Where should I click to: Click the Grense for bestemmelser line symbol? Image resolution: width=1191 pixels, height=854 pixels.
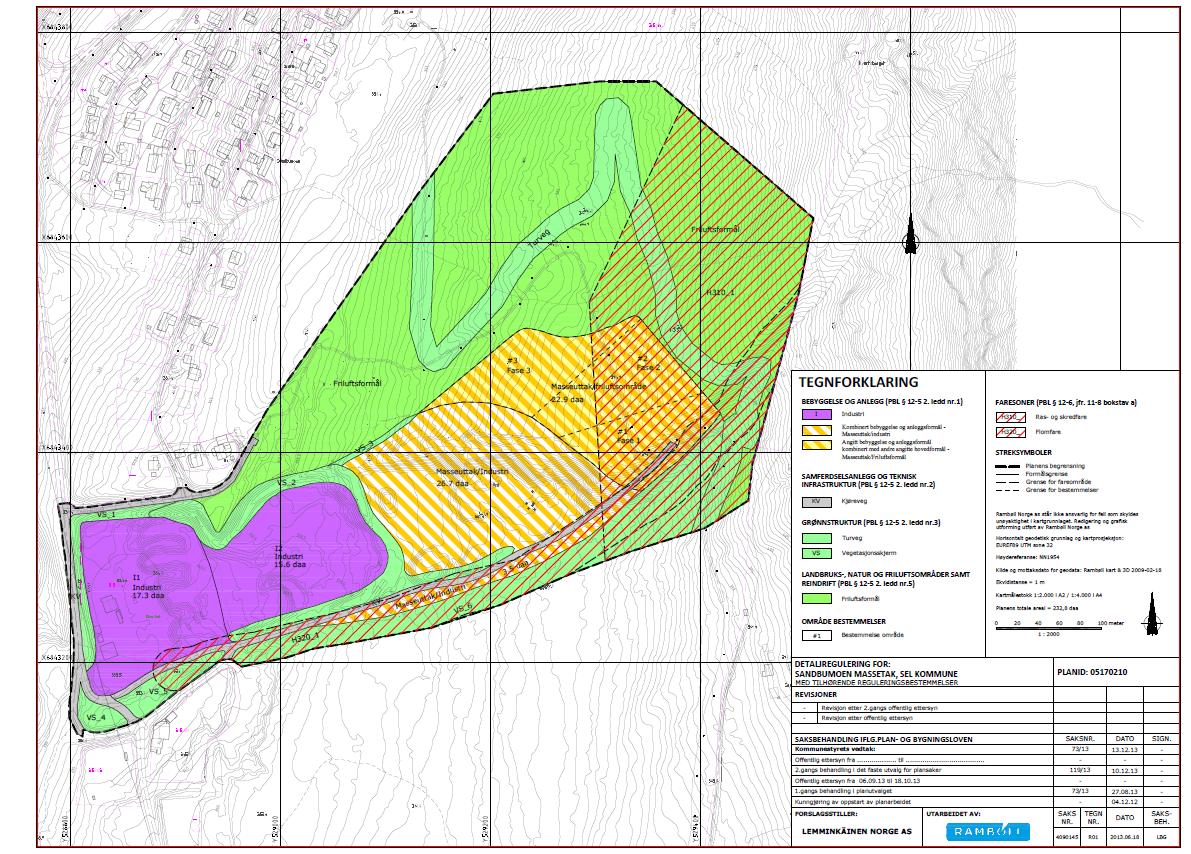click(1006, 490)
